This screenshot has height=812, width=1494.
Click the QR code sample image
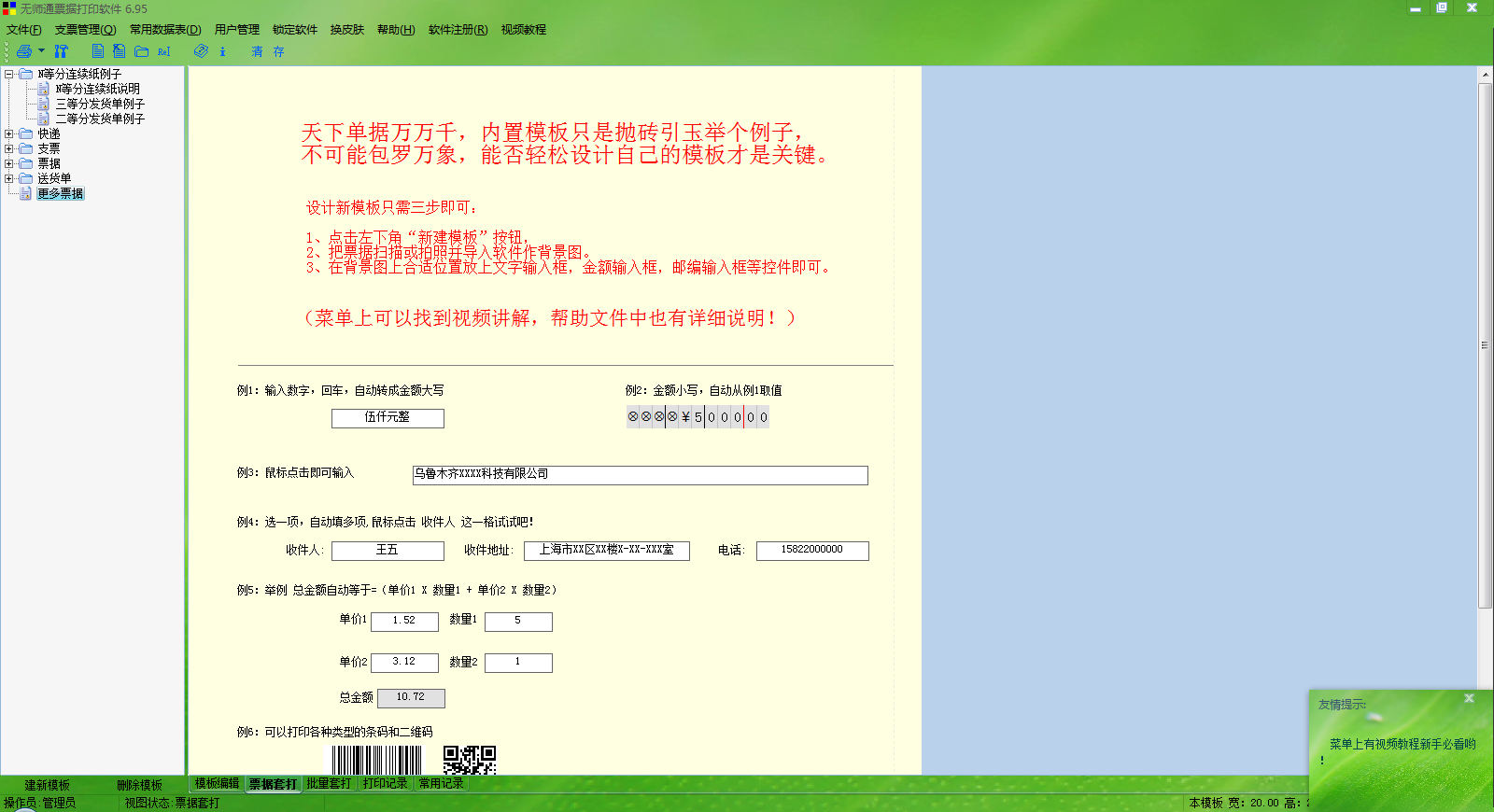pos(470,760)
